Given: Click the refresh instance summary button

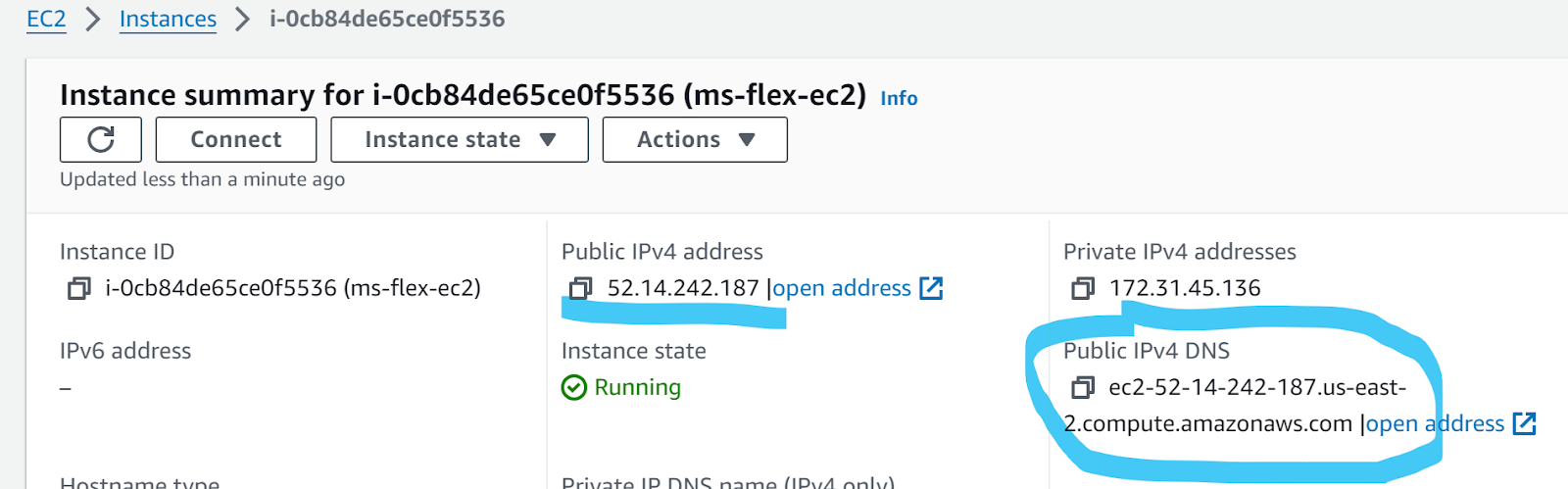Looking at the screenshot, I should point(101,139).
